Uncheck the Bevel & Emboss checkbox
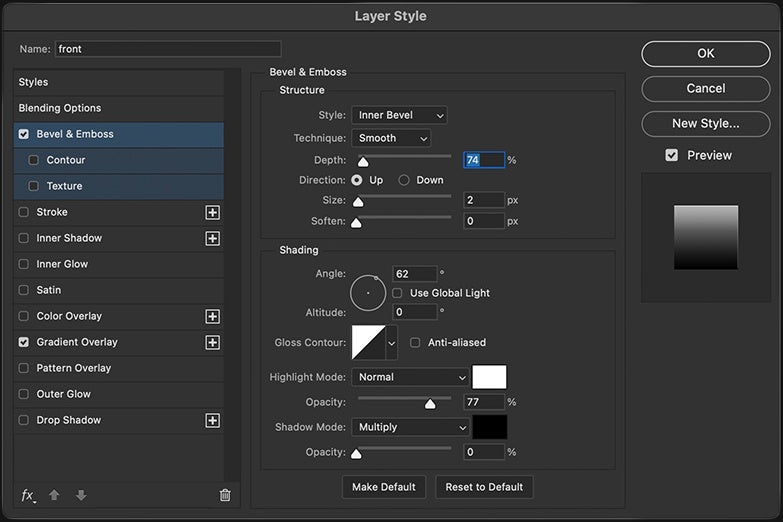Screen dimensions: 783x522 23,134
